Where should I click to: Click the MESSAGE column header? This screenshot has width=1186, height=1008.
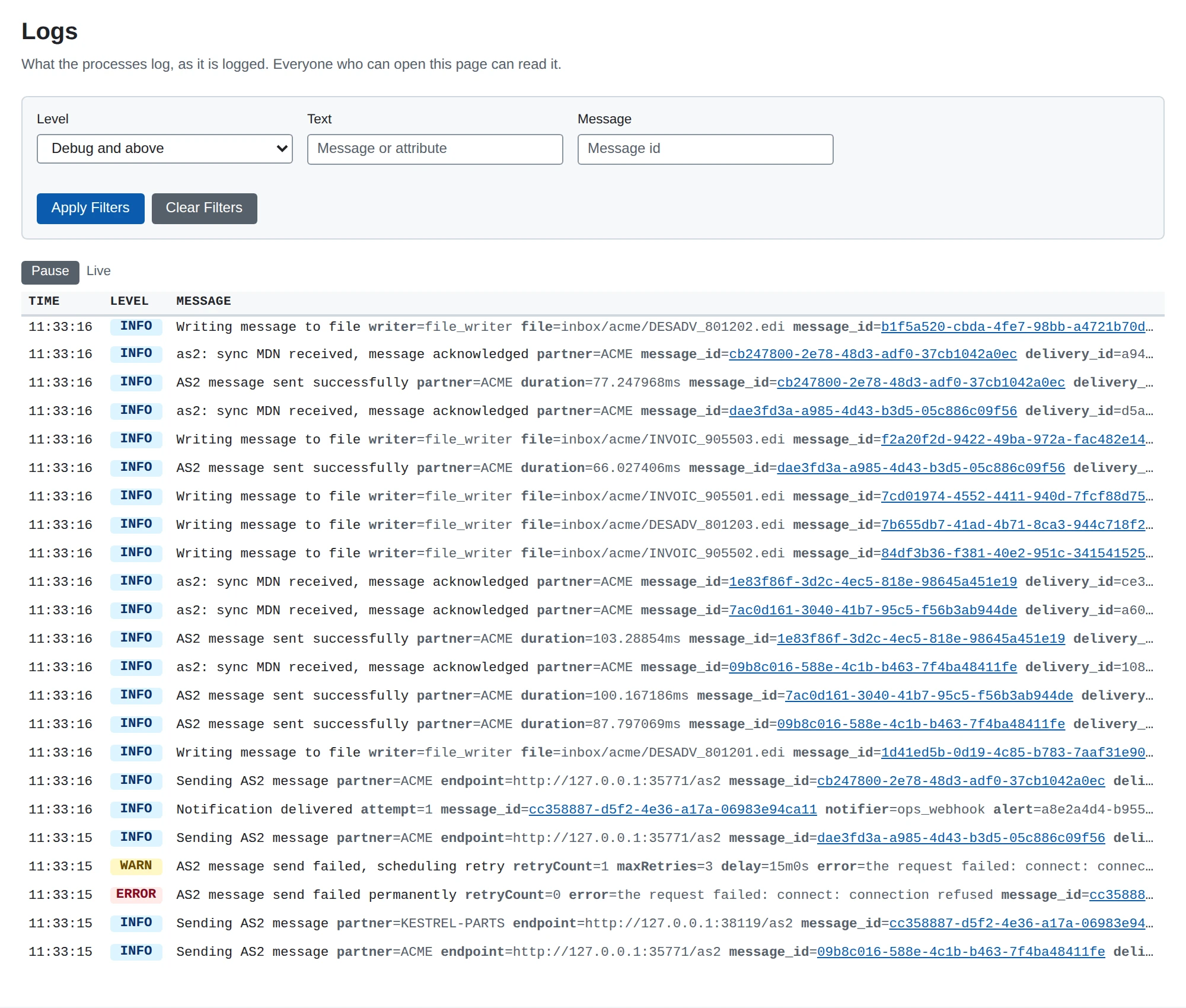pyautogui.click(x=203, y=301)
